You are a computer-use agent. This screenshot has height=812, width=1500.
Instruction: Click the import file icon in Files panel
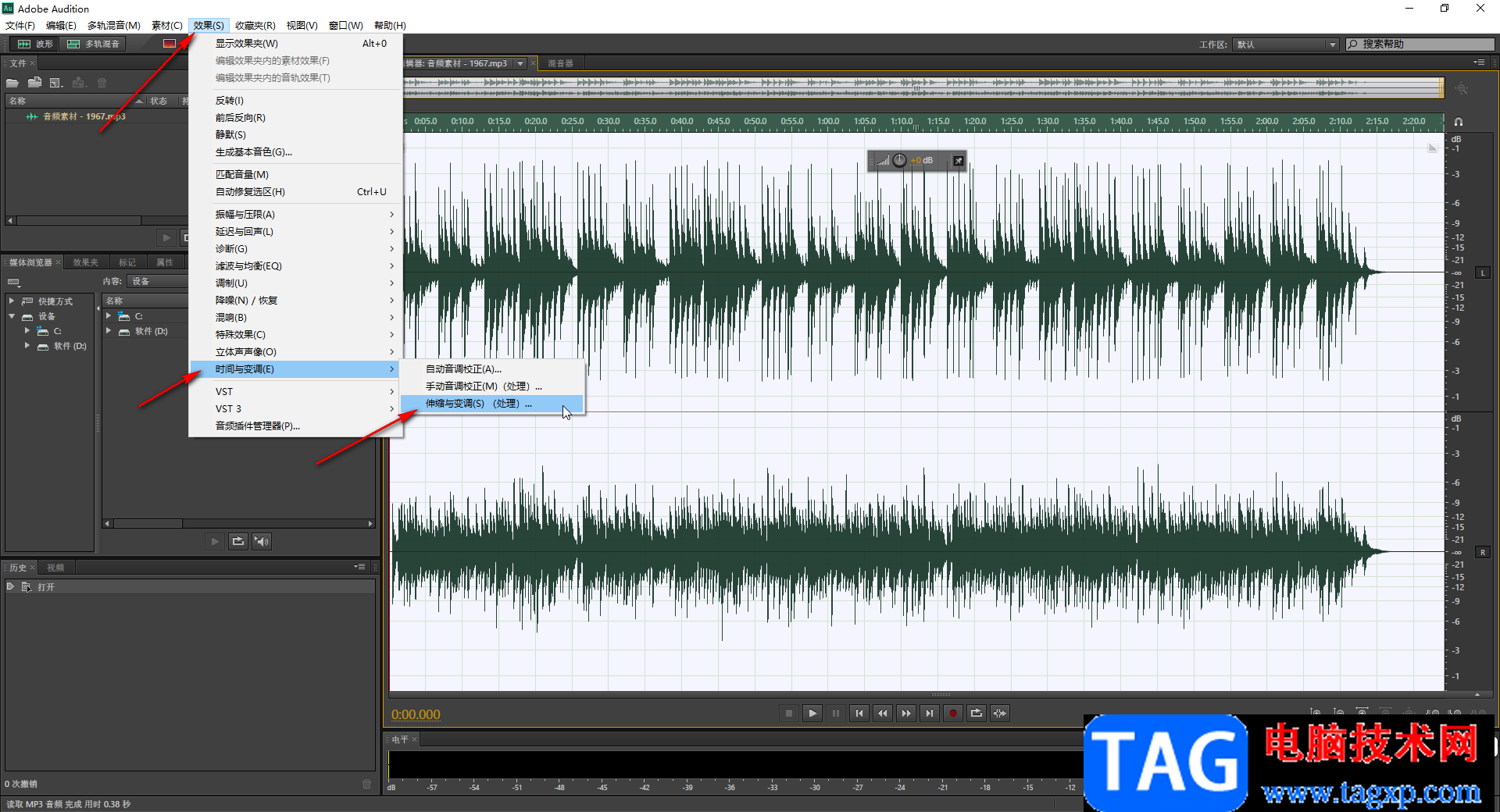pyautogui.click(x=34, y=83)
